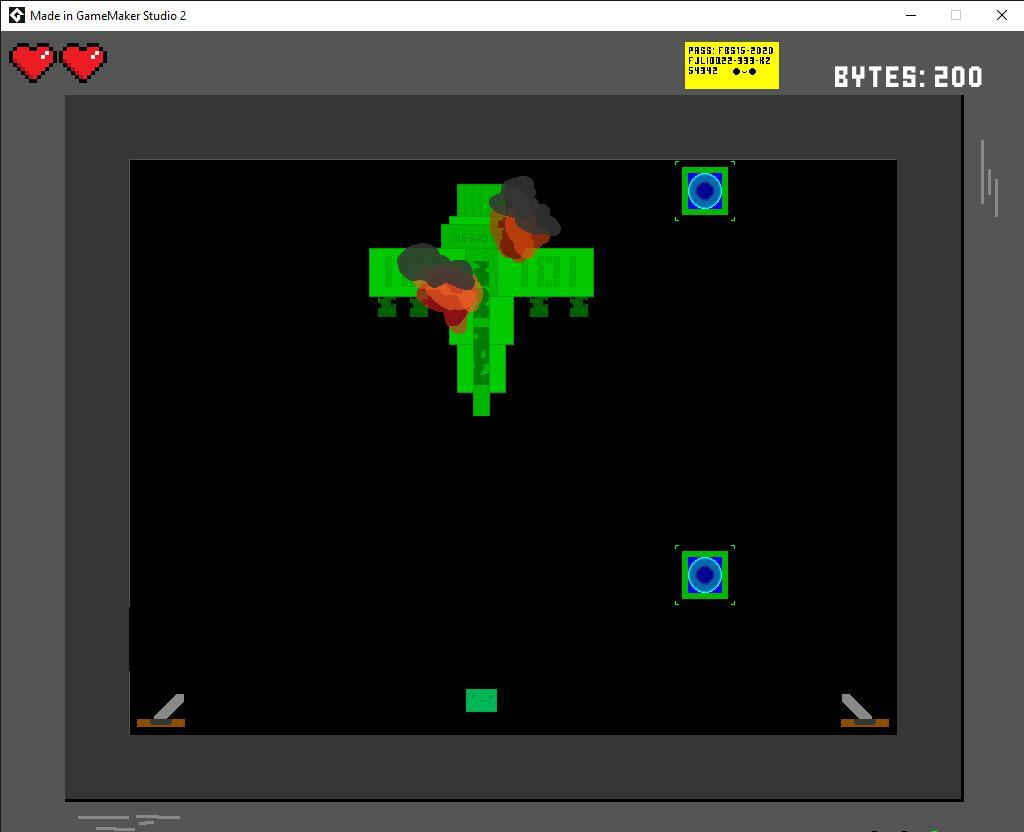Shoot the far-left turret under the ship's wing
The height and width of the screenshot is (832, 1024).
[x=387, y=307]
